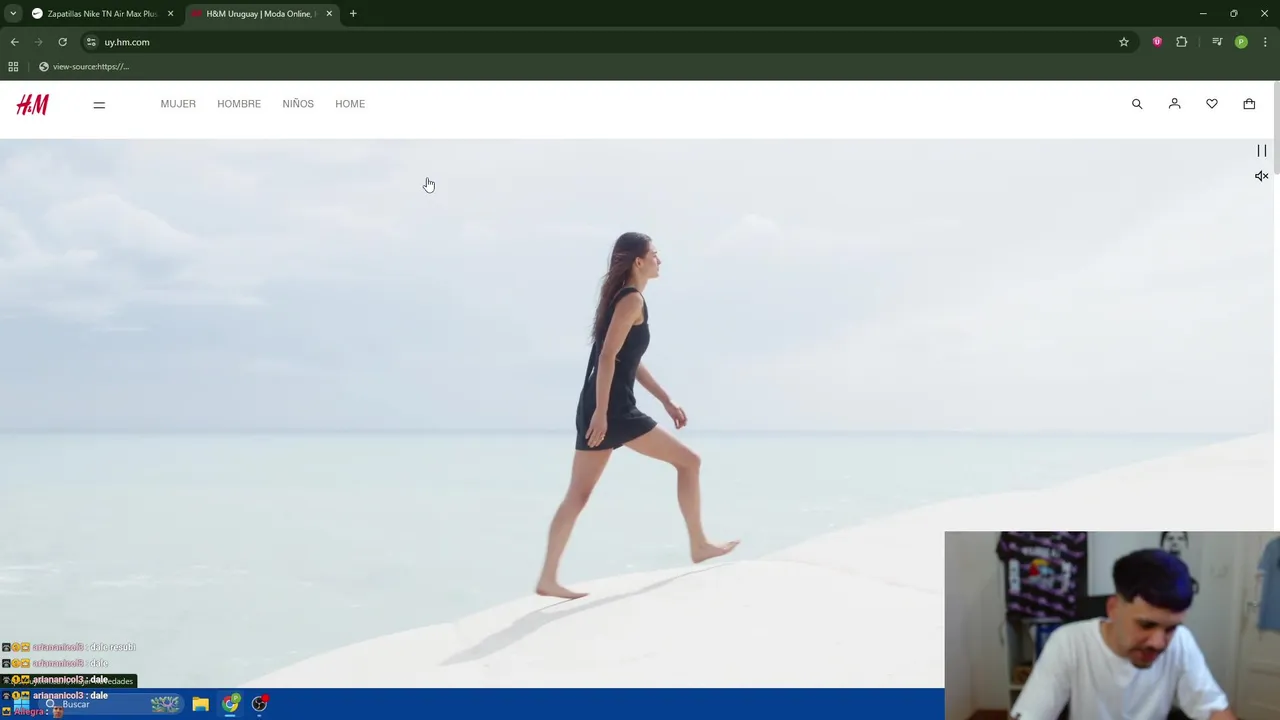This screenshot has height=720, width=1280.
Task: Switch to Zapatillas Nike TN Air Max tab
Action: tap(102, 14)
